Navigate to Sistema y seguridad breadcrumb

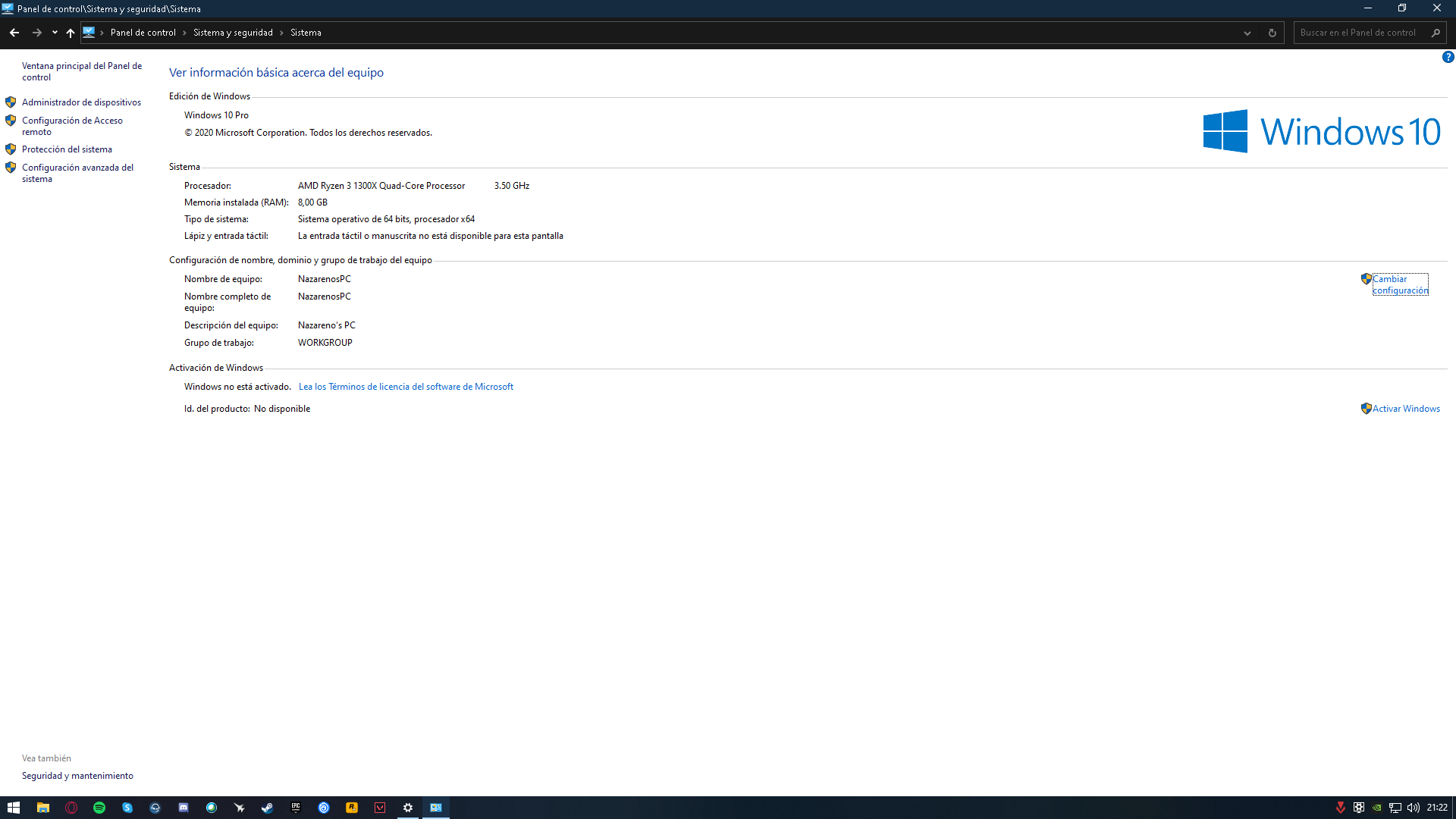point(233,33)
